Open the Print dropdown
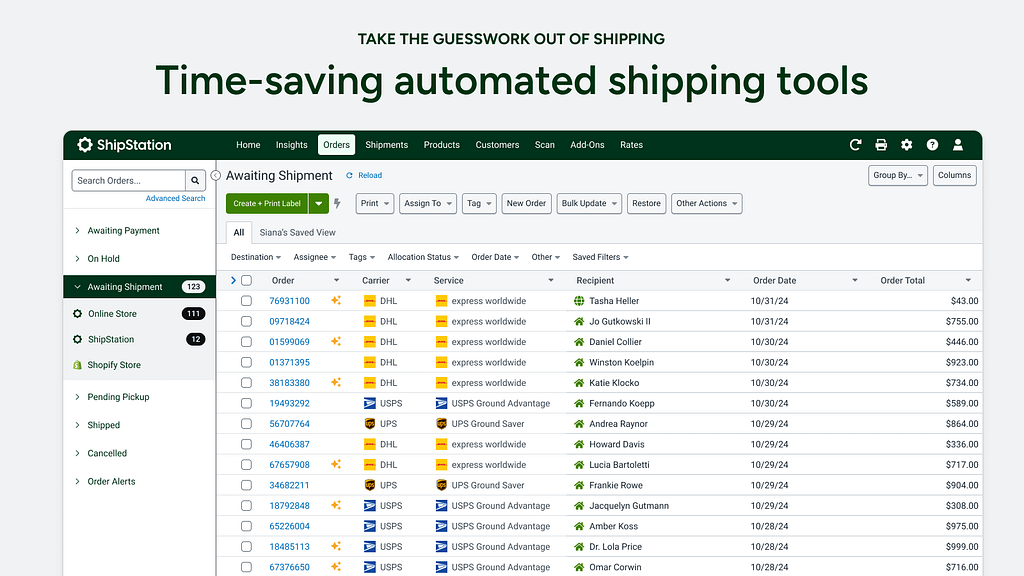 tap(375, 203)
